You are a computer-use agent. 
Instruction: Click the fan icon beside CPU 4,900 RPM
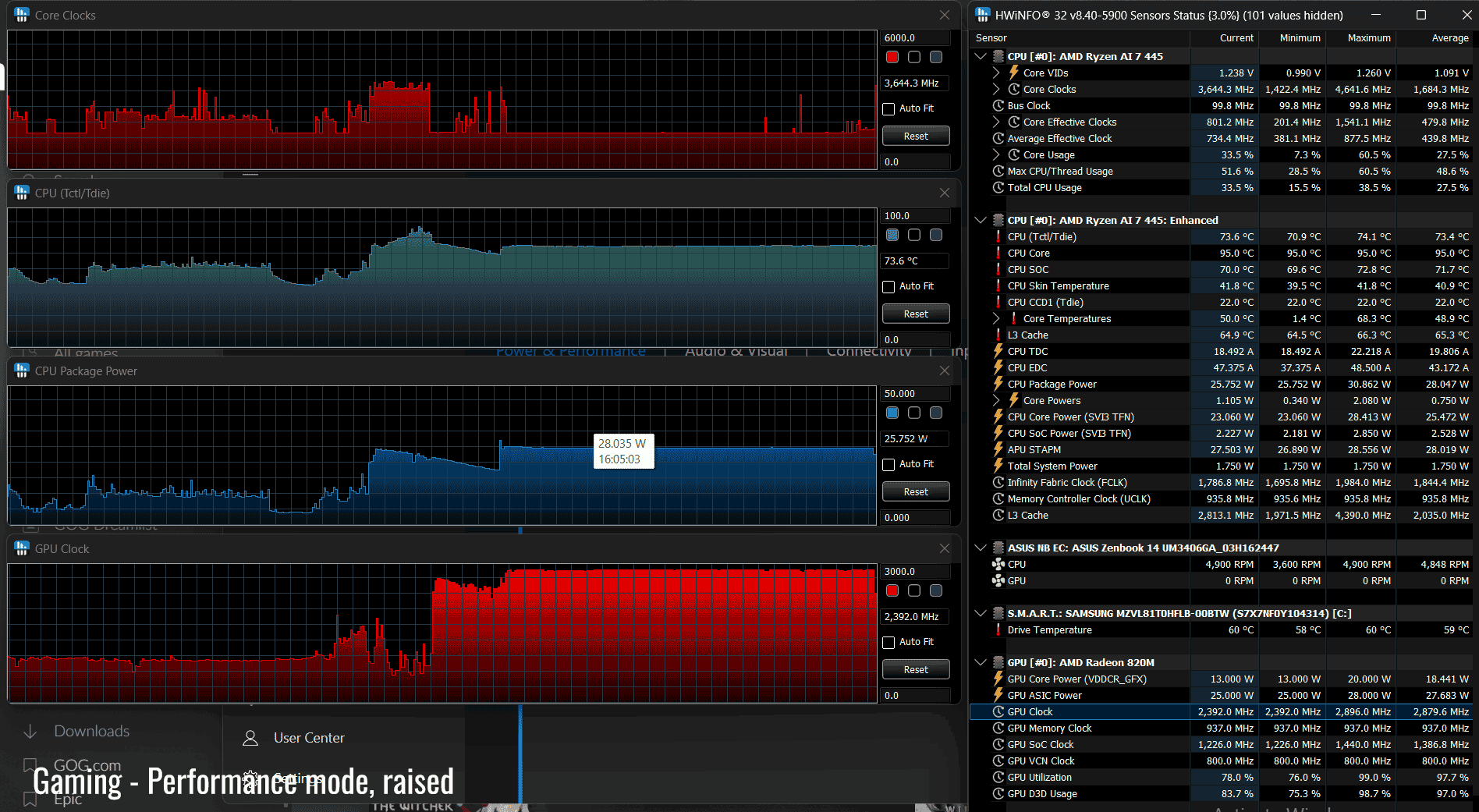pyautogui.click(x=998, y=564)
